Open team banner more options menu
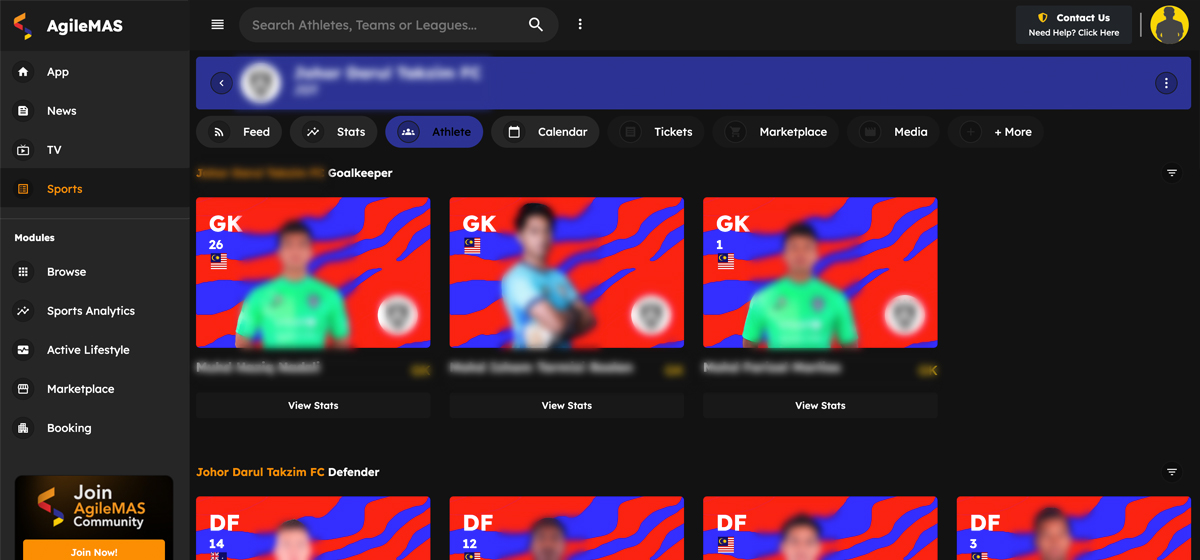Viewport: 1200px width, 560px height. point(1165,83)
